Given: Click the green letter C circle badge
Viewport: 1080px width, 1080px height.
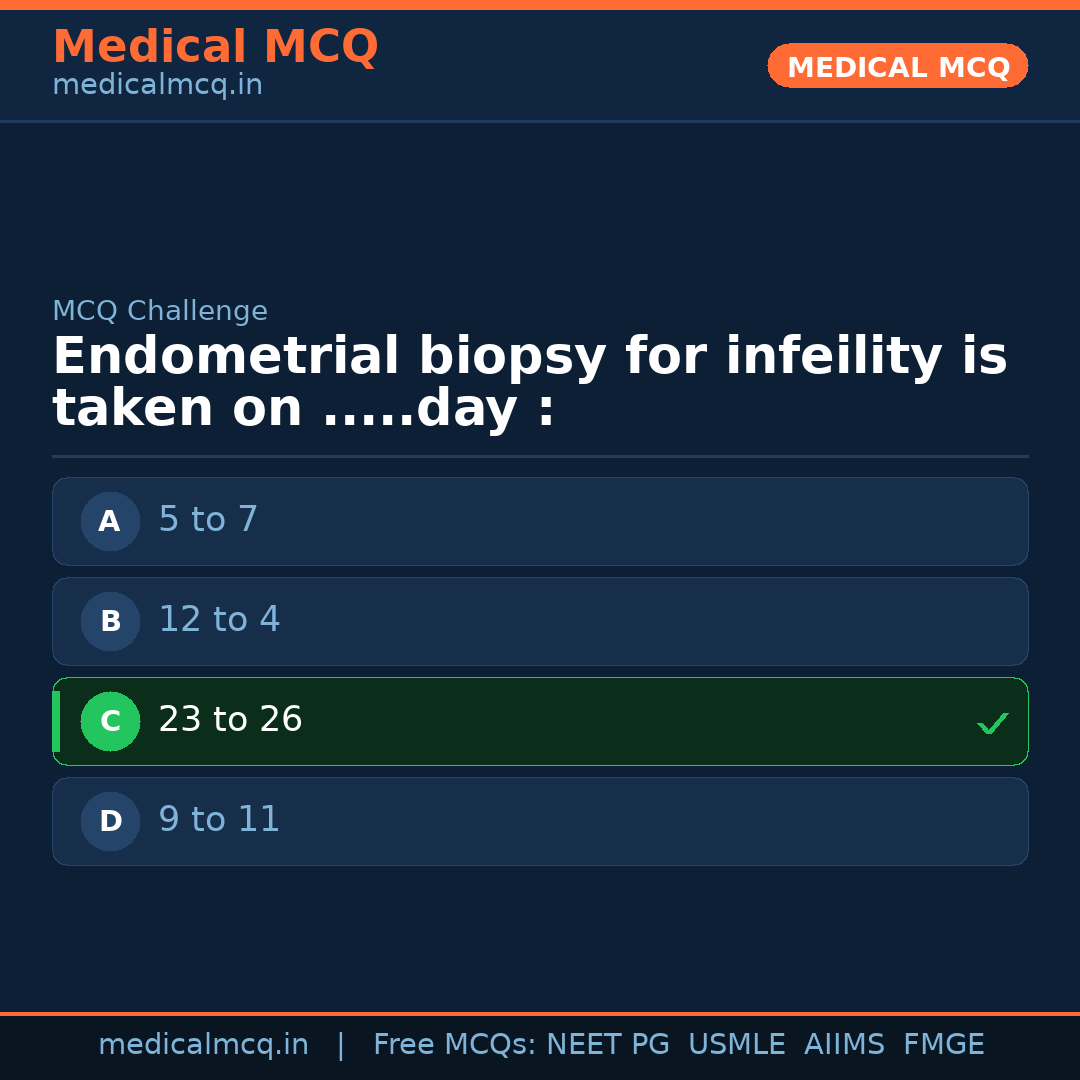Looking at the screenshot, I should click(x=110, y=721).
